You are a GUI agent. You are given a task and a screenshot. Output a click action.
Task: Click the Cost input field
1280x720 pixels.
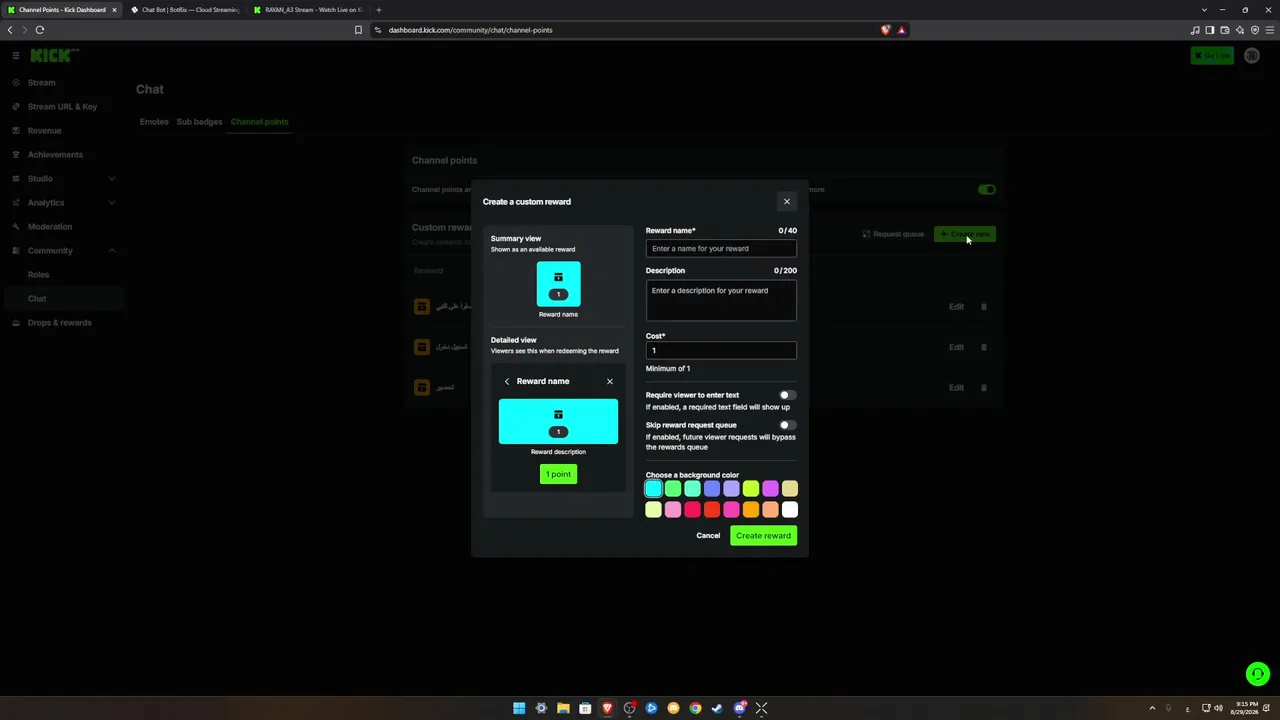(721, 350)
